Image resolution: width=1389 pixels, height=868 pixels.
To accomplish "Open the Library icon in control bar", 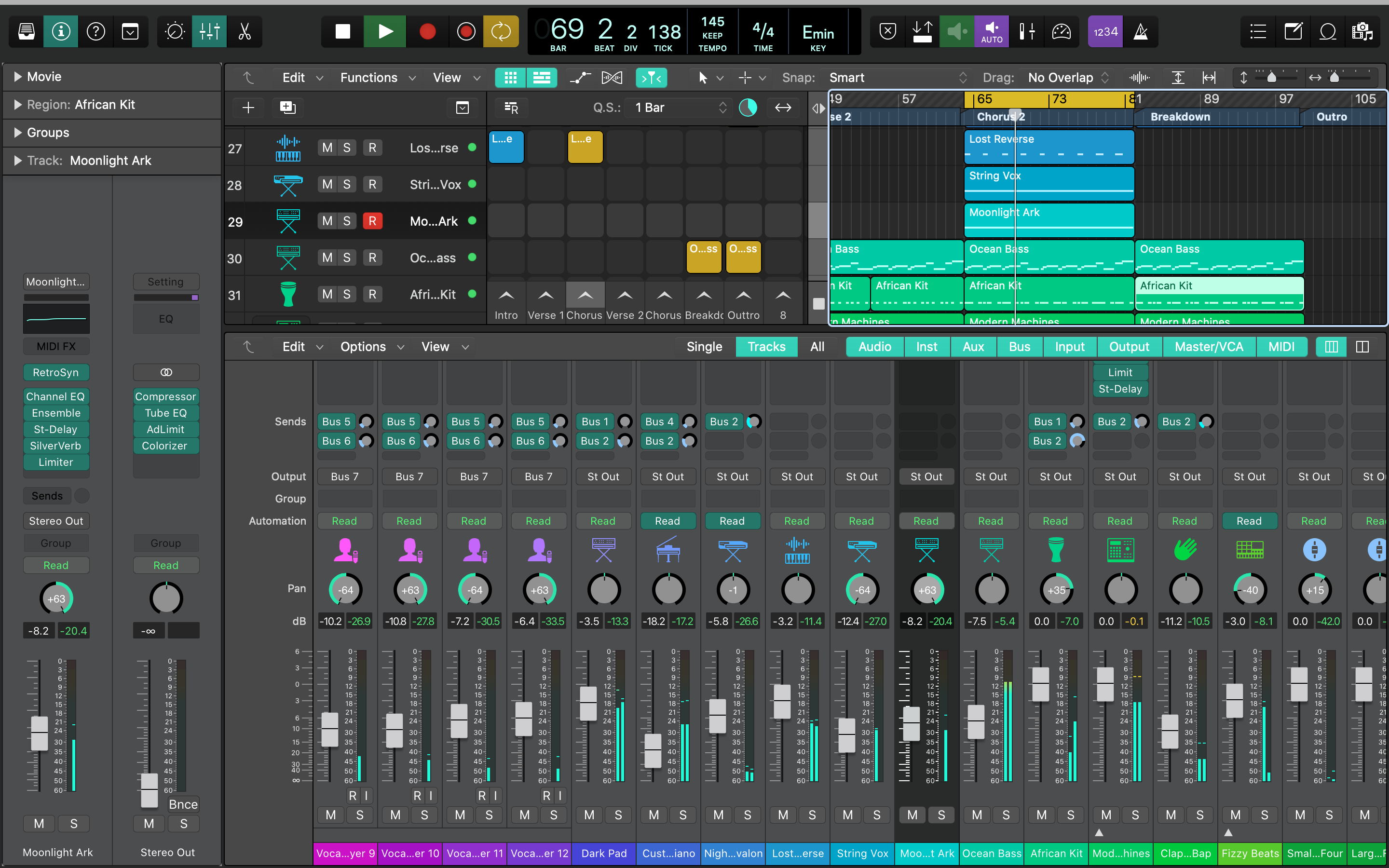I will [x=27, y=31].
